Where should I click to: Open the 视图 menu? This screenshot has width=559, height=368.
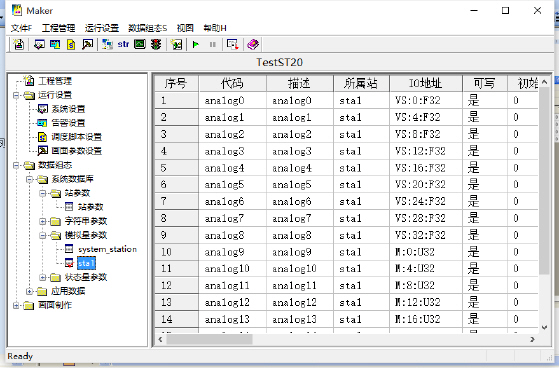click(x=185, y=28)
